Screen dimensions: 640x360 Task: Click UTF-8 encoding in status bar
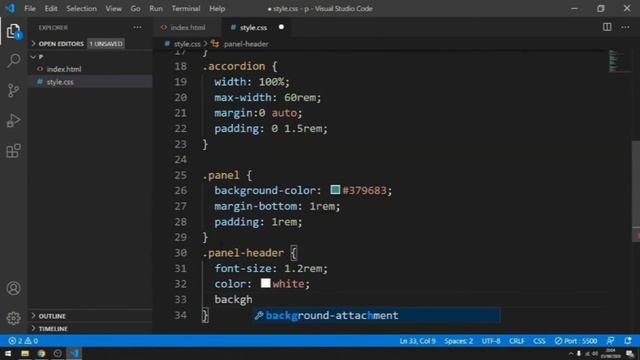(491, 341)
